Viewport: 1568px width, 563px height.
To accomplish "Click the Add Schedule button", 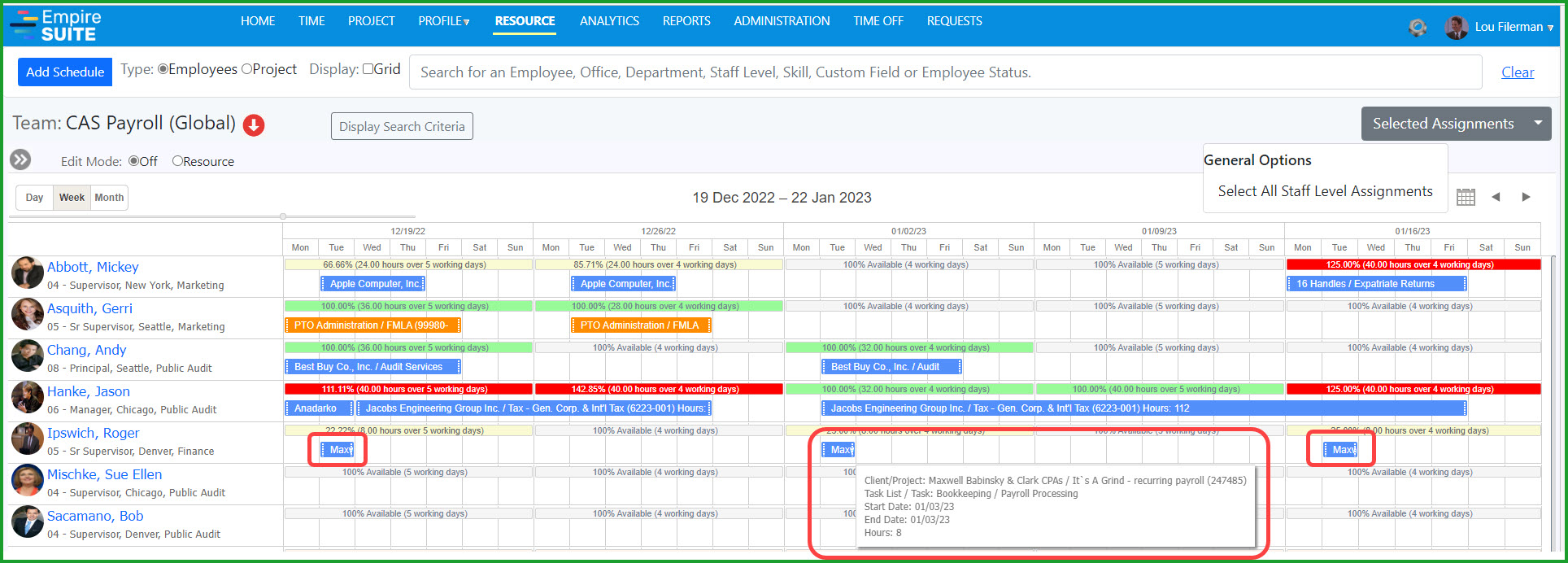I will click(65, 72).
